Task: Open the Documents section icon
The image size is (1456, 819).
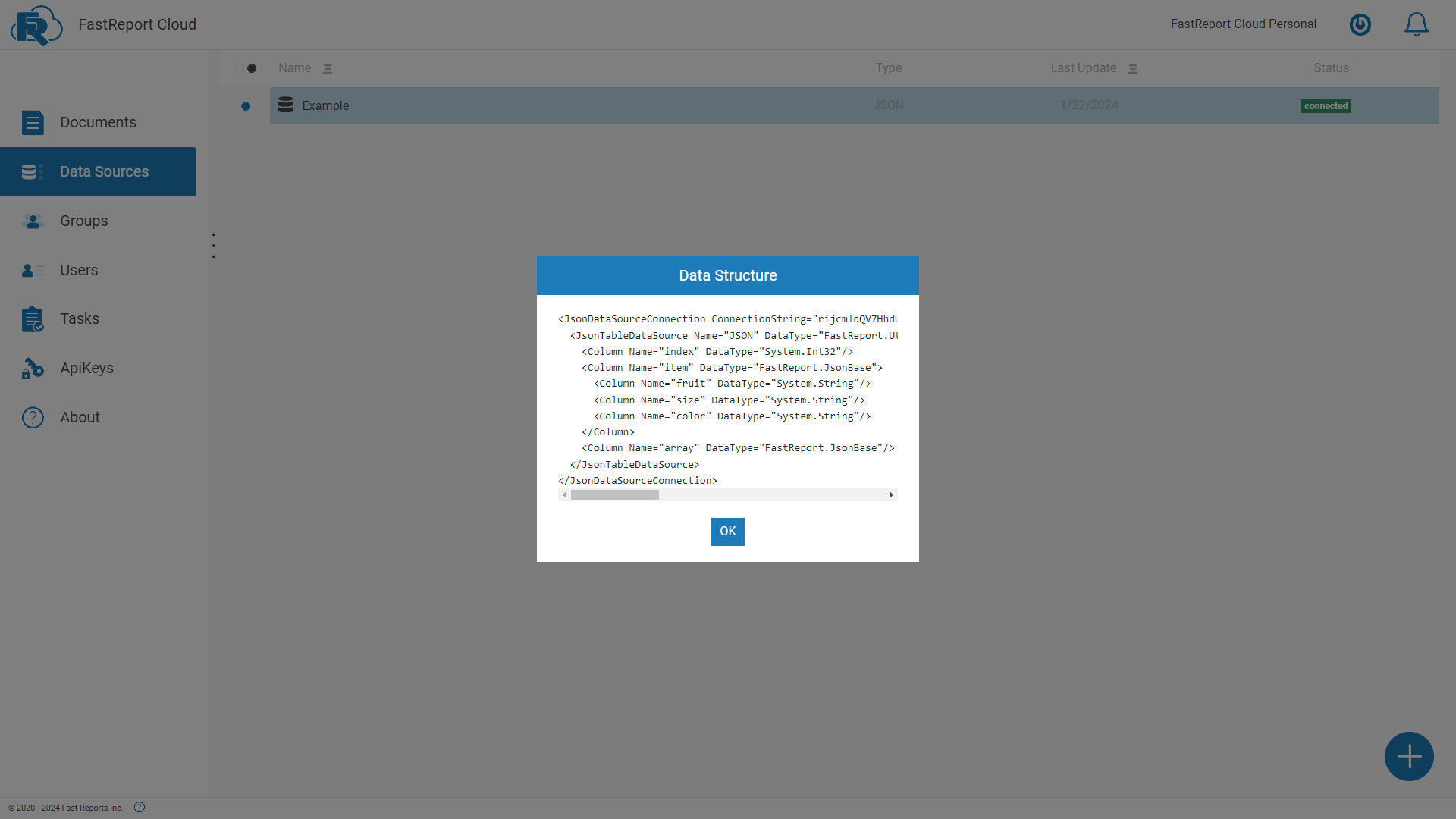Action: coord(33,122)
